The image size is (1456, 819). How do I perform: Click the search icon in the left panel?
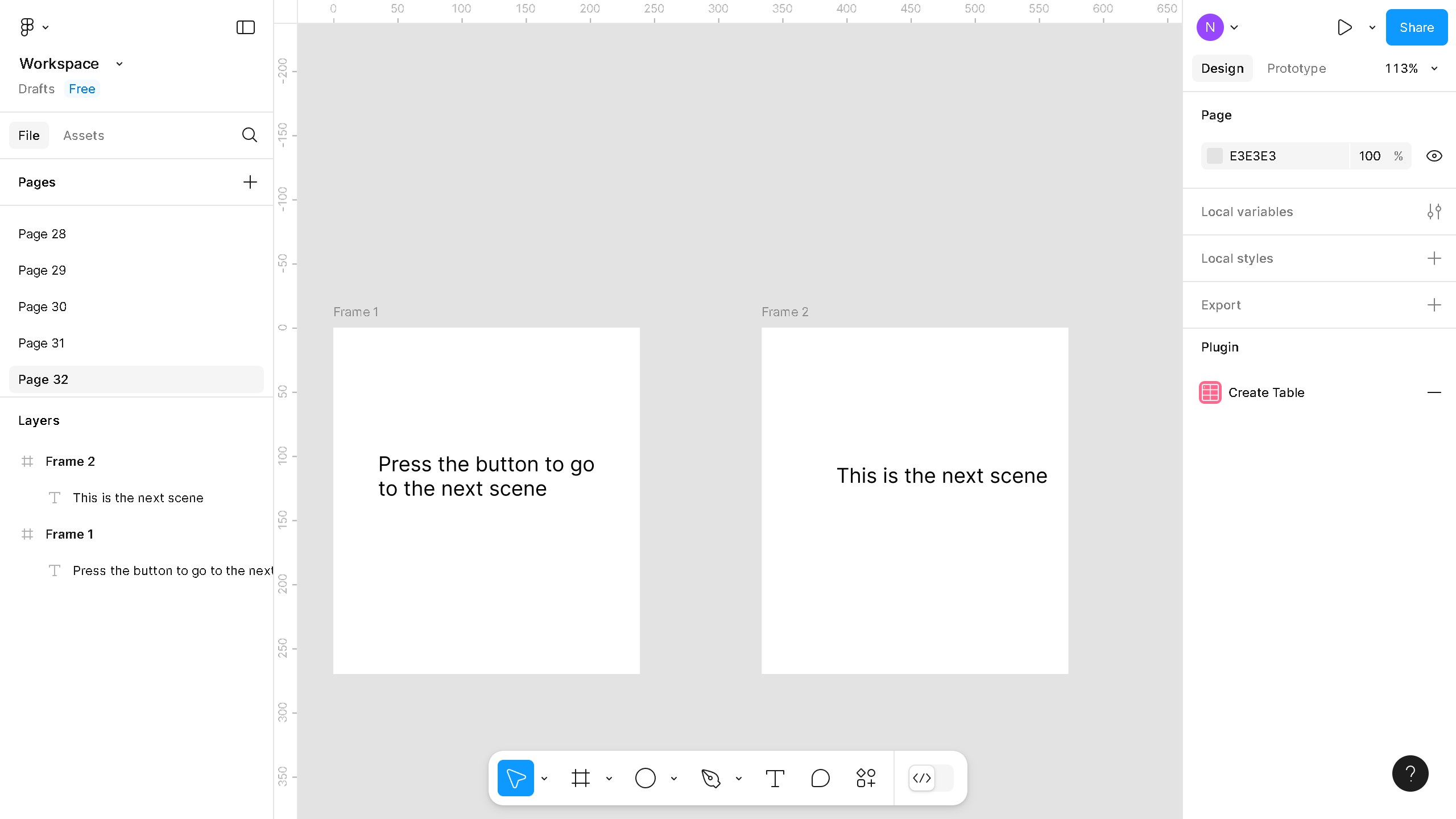click(249, 135)
